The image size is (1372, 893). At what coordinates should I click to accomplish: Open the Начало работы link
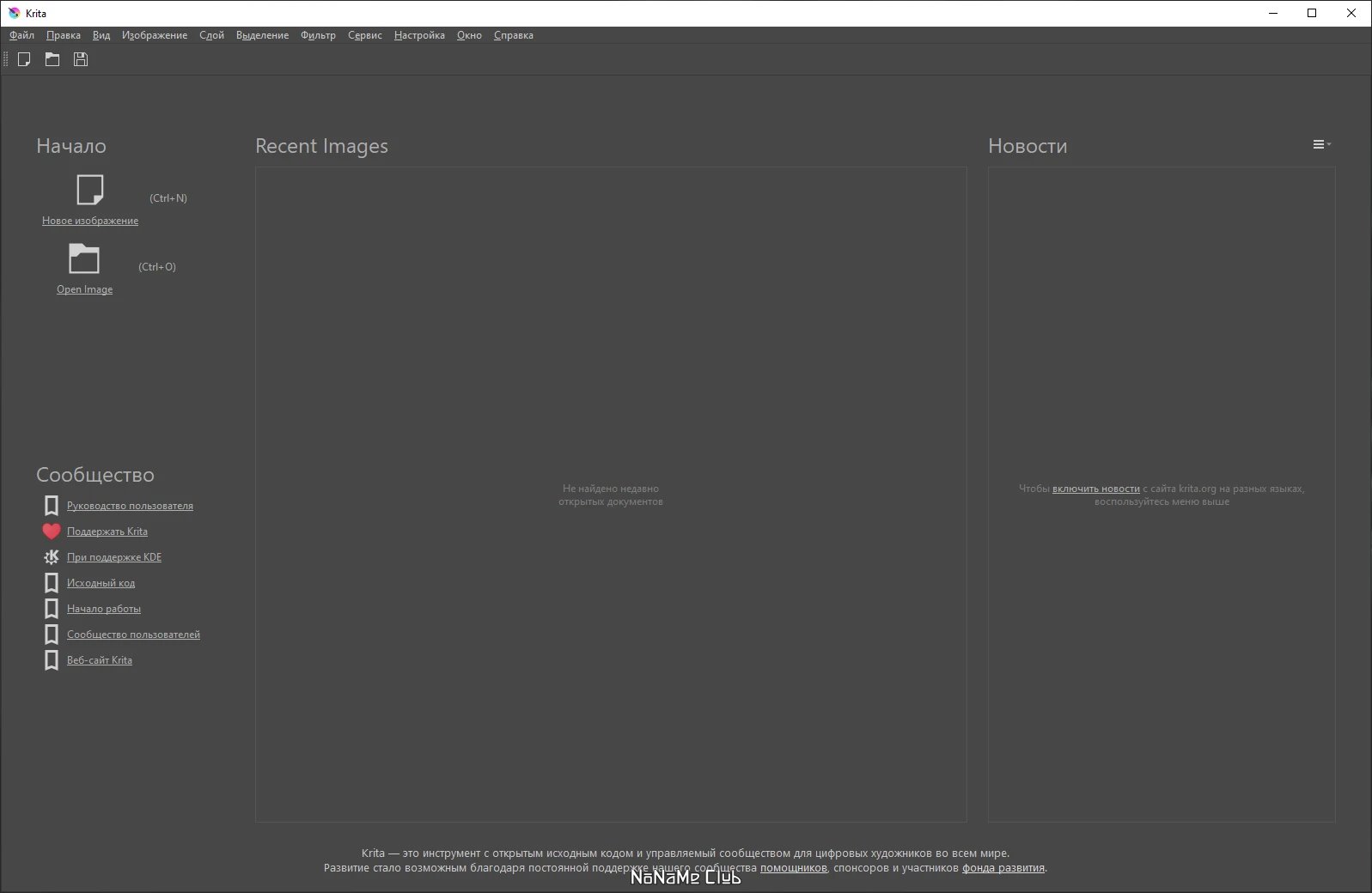click(104, 609)
